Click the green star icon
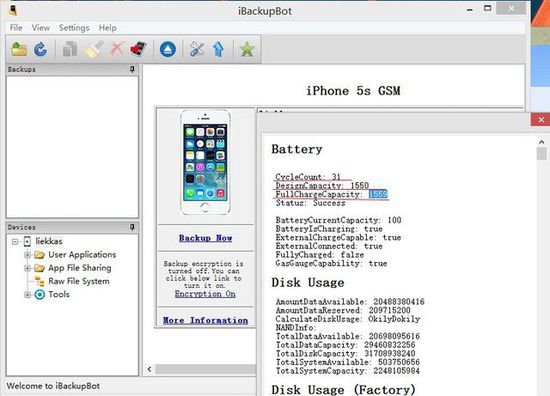Viewport: 550px width, 396px height. (247, 49)
